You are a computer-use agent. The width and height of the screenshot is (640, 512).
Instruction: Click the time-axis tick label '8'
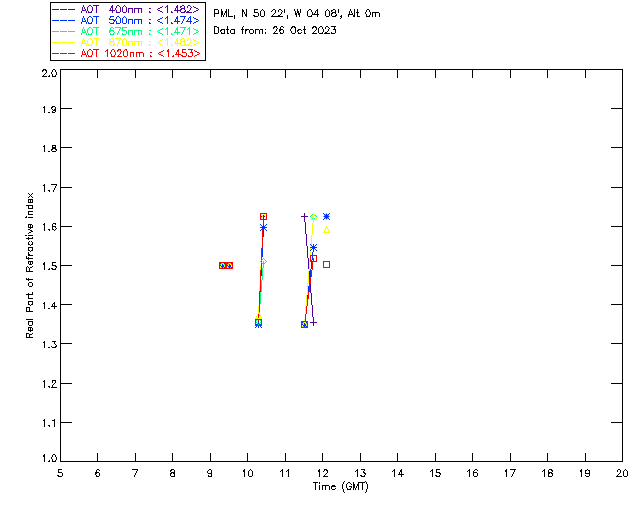(x=173, y=473)
